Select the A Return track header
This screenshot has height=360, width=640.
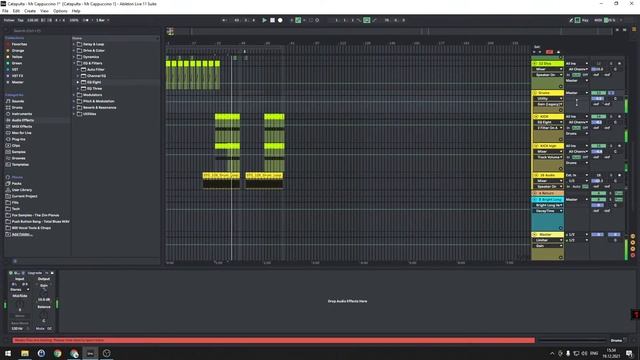pyautogui.click(x=548, y=193)
